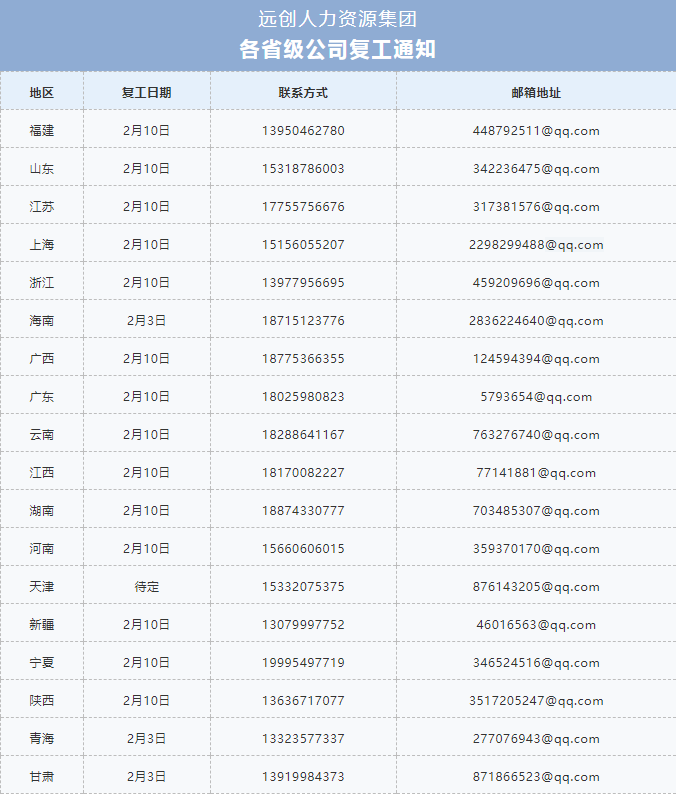Select the 邮箱地址 column header
Screen dimensions: 676x794
[x=536, y=92]
